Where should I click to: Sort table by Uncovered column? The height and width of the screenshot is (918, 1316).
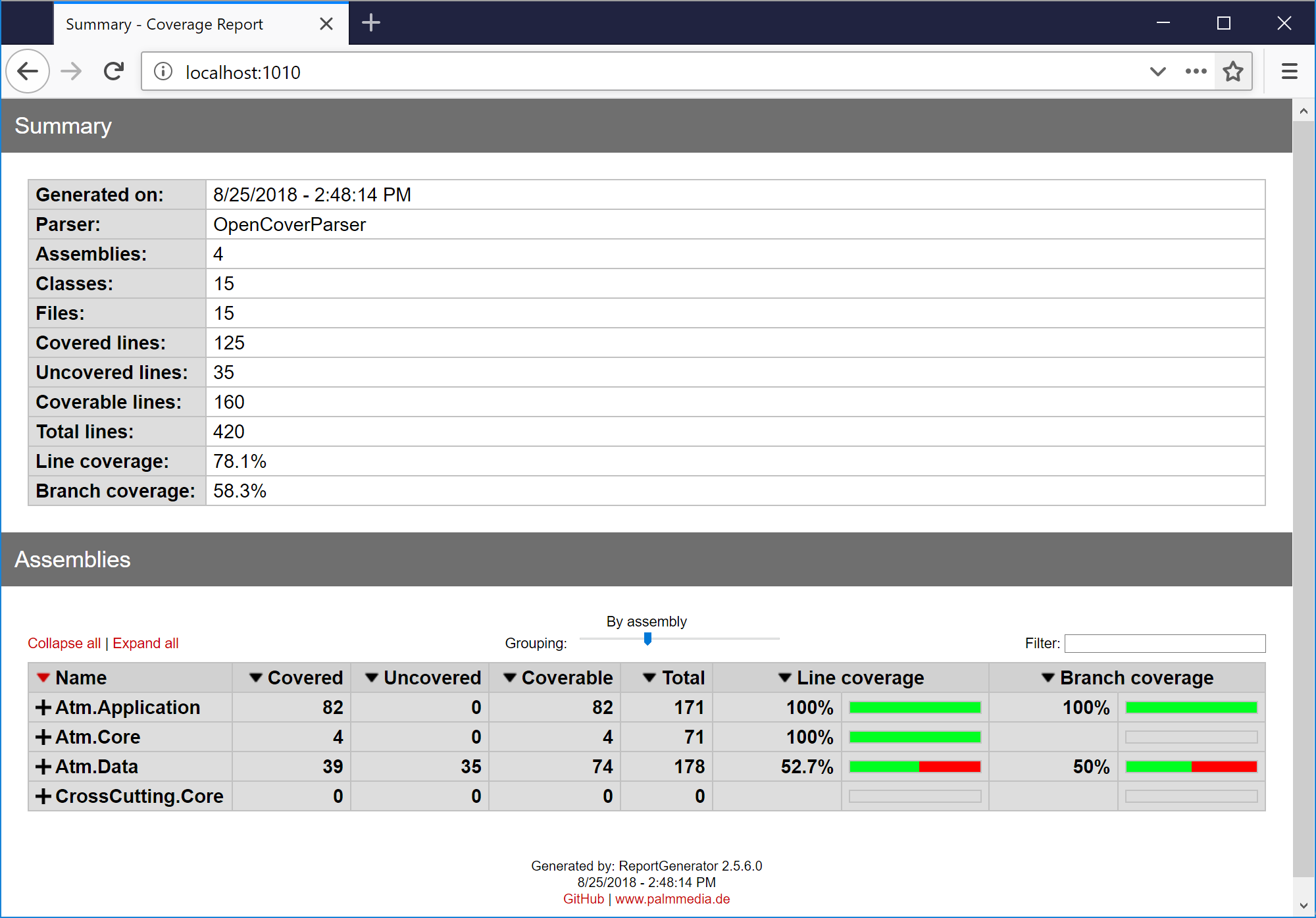coord(432,678)
